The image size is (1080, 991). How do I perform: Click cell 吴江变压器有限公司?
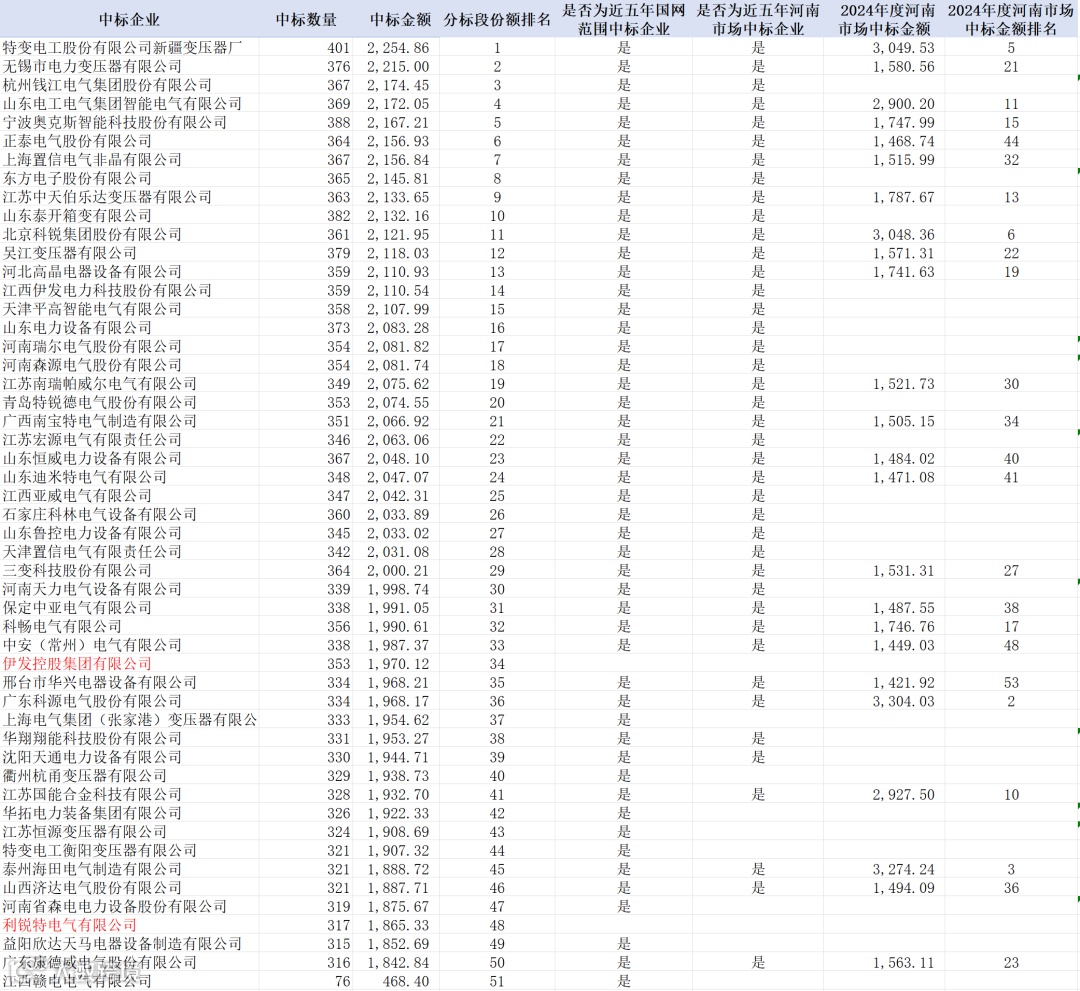(x=69, y=253)
